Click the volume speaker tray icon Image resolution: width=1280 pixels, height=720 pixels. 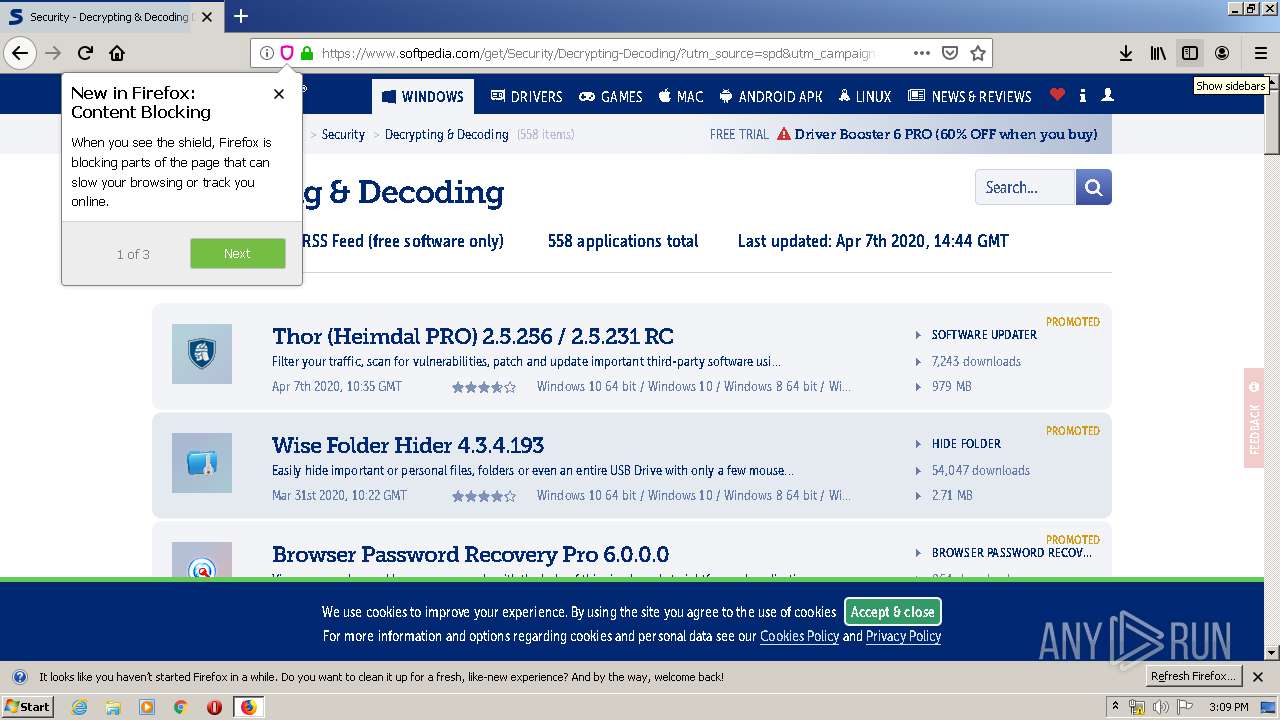pos(1160,707)
